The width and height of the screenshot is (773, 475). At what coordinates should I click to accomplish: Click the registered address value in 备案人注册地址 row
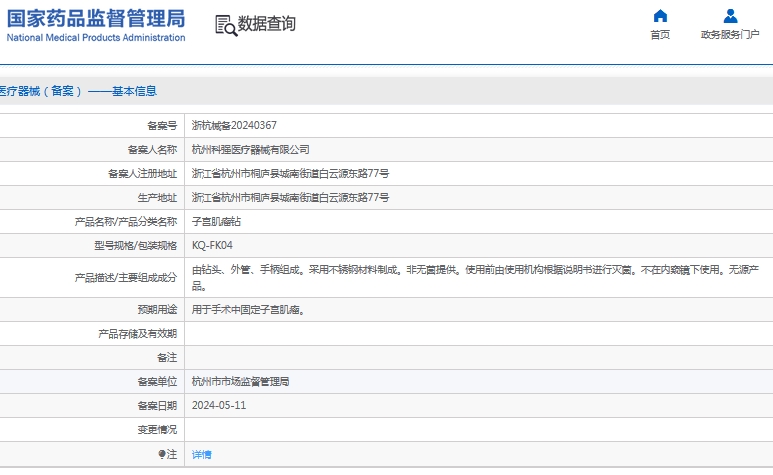[x=290, y=173]
